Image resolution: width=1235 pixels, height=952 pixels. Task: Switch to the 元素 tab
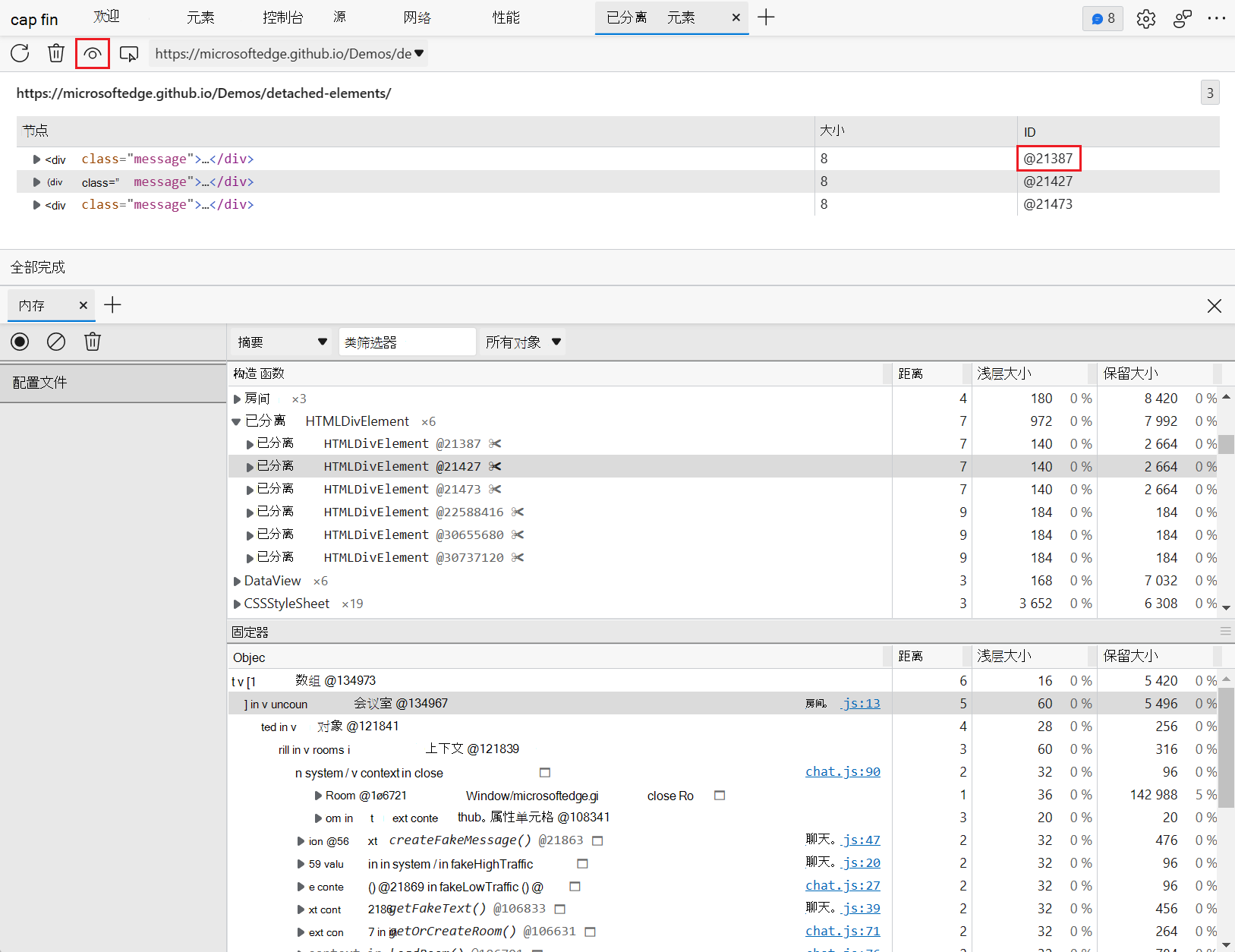(x=200, y=17)
